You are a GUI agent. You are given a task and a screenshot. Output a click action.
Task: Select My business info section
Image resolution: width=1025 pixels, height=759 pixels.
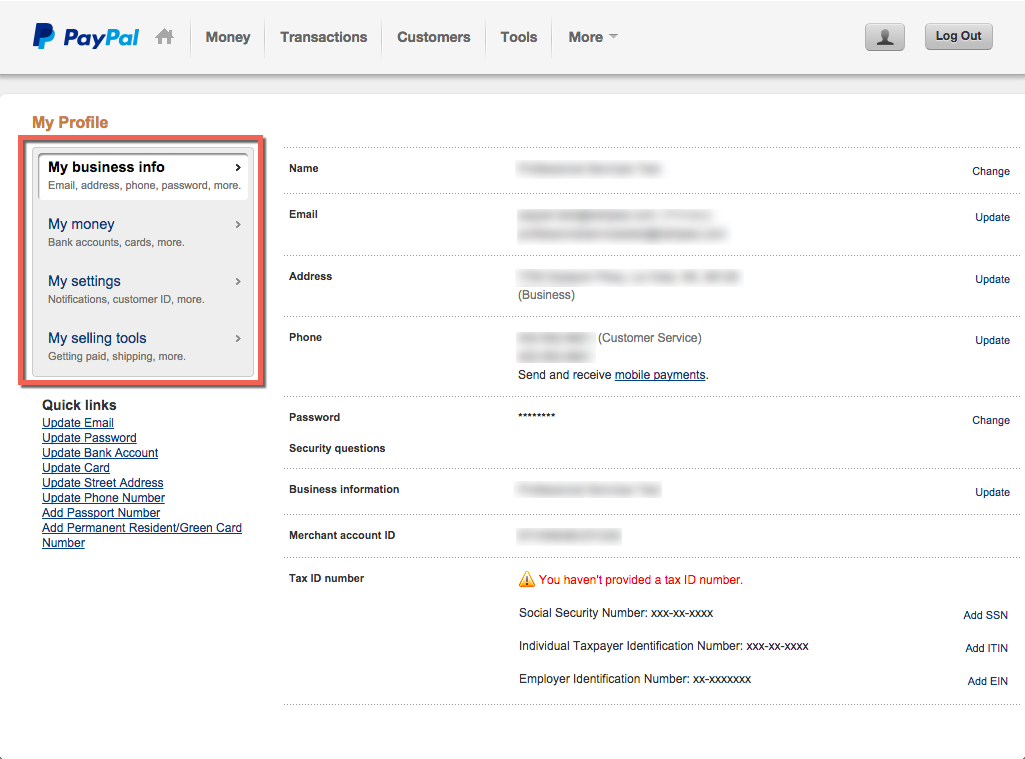tap(143, 175)
